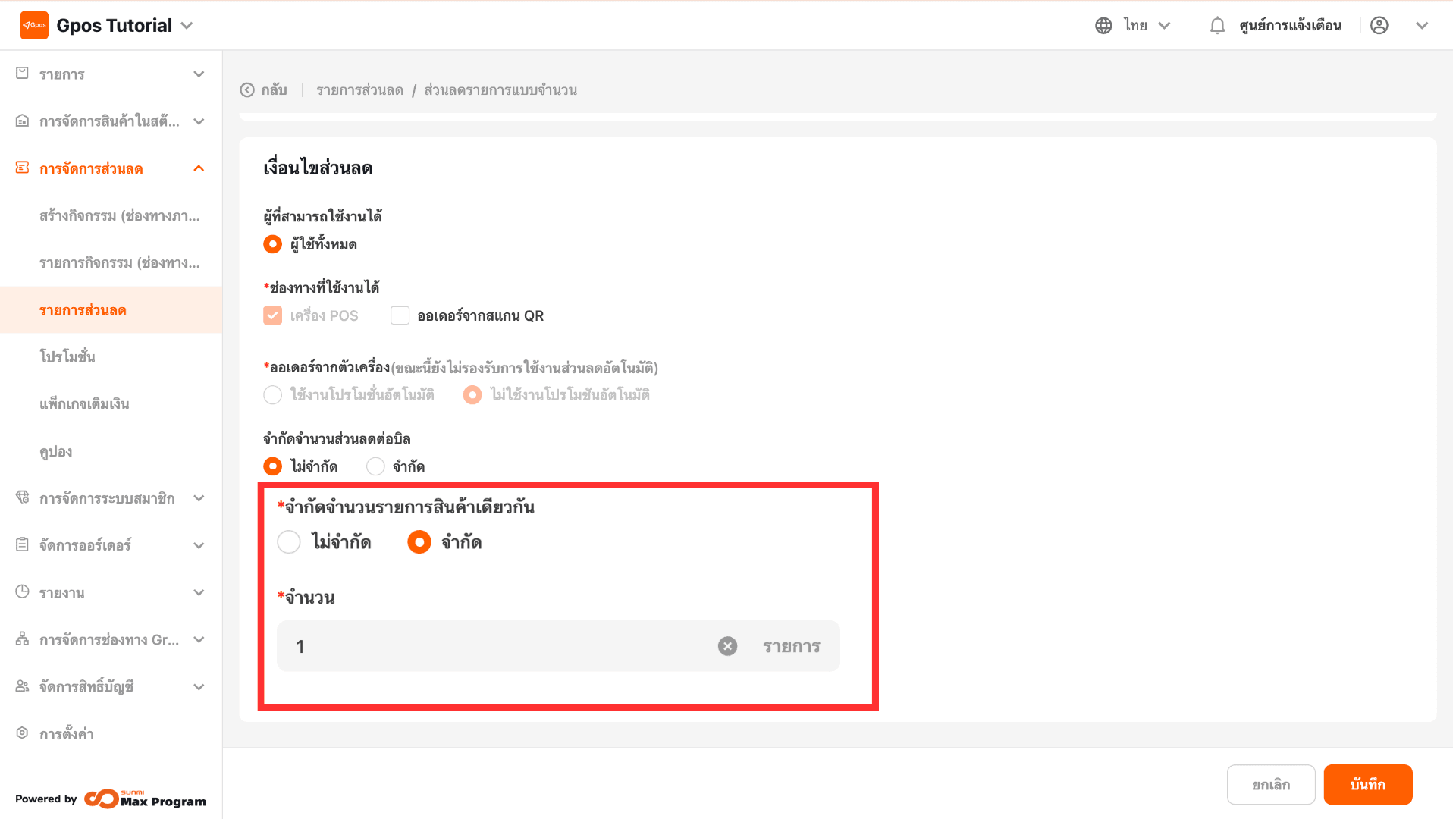Image resolution: width=1456 pixels, height=819 pixels.
Task: Enable ออเดอร์จากสแกน QR checkbox
Action: pos(400,315)
